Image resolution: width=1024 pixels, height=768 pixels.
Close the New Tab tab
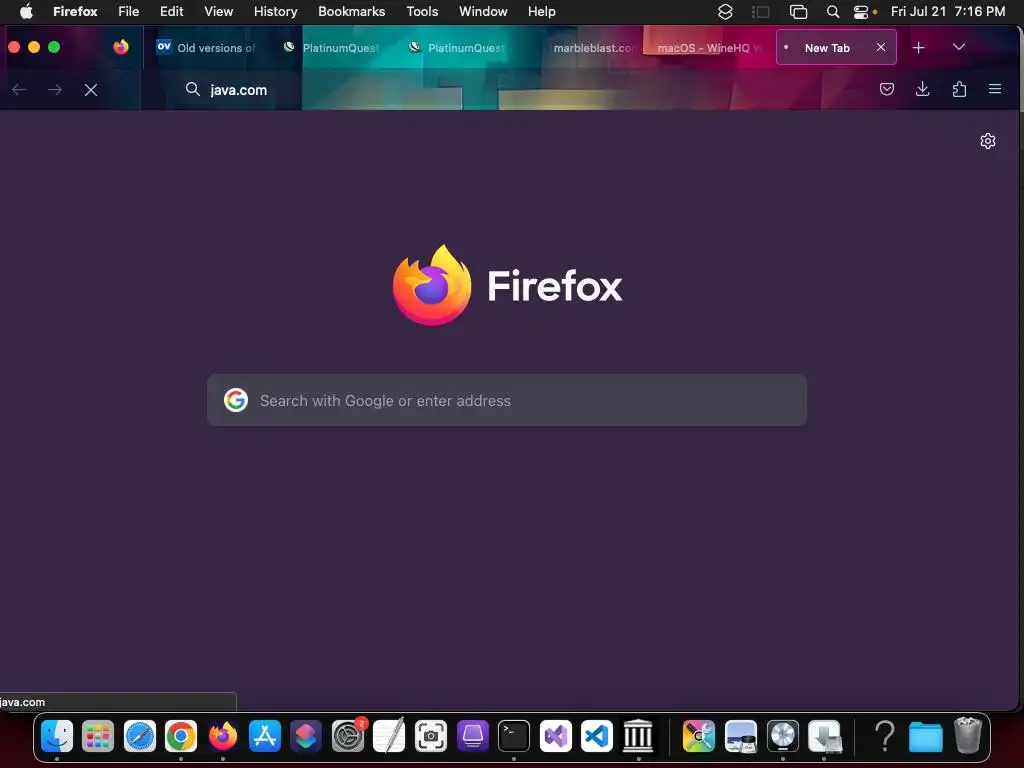pos(880,48)
